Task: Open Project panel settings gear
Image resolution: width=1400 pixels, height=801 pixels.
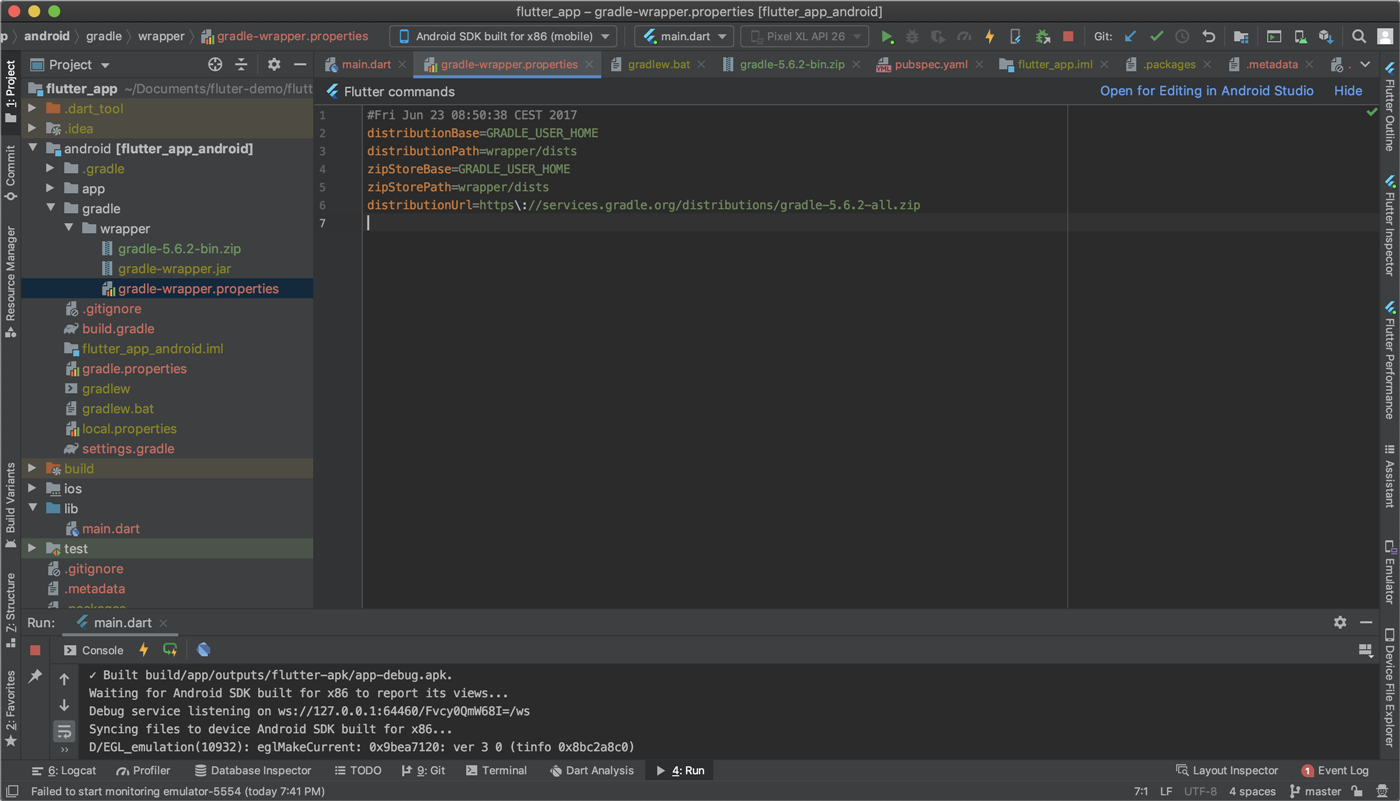Action: (274, 65)
